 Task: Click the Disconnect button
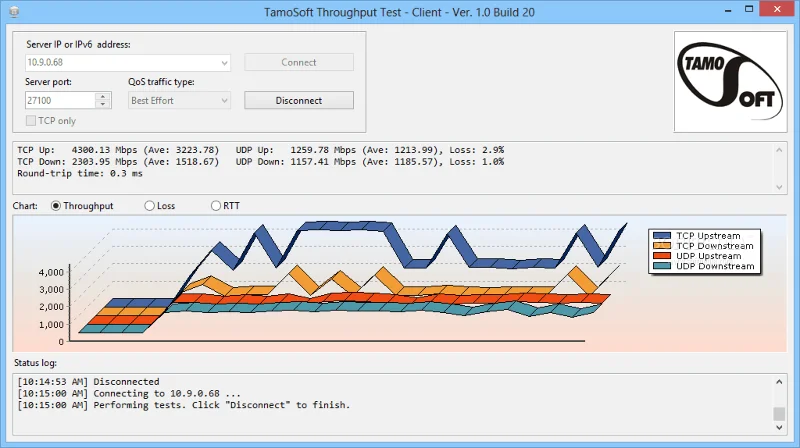[299, 101]
